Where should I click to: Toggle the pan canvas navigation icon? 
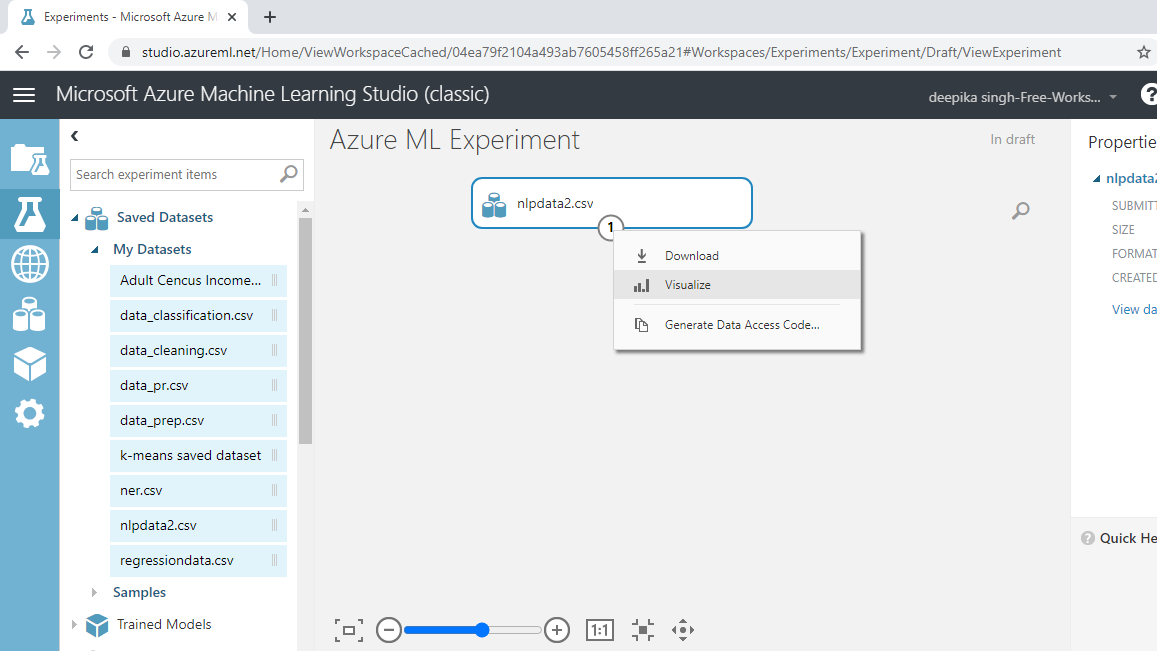click(x=683, y=630)
